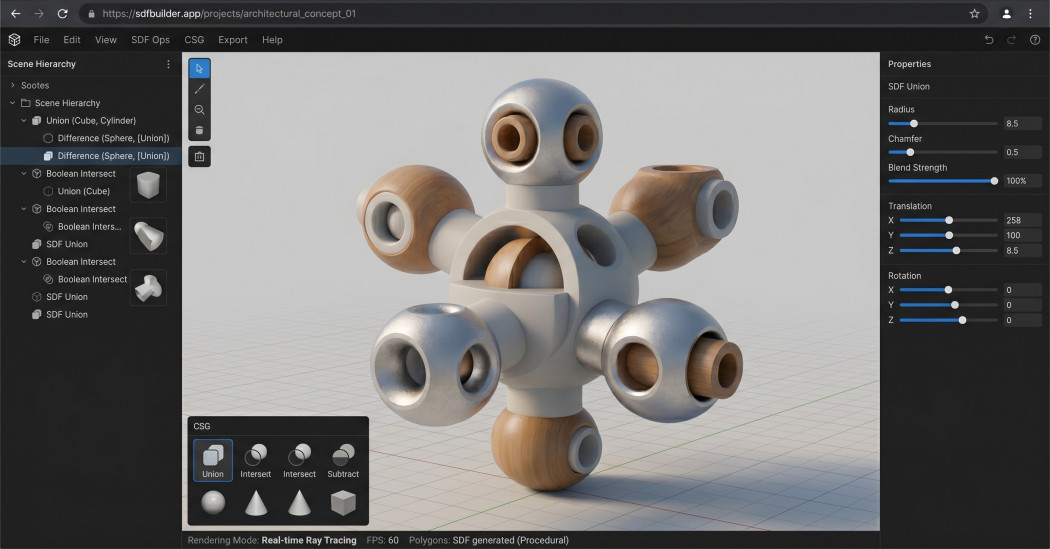This screenshot has height=549, width=1050.
Task: Activate the line drawing tool
Action: (200, 89)
